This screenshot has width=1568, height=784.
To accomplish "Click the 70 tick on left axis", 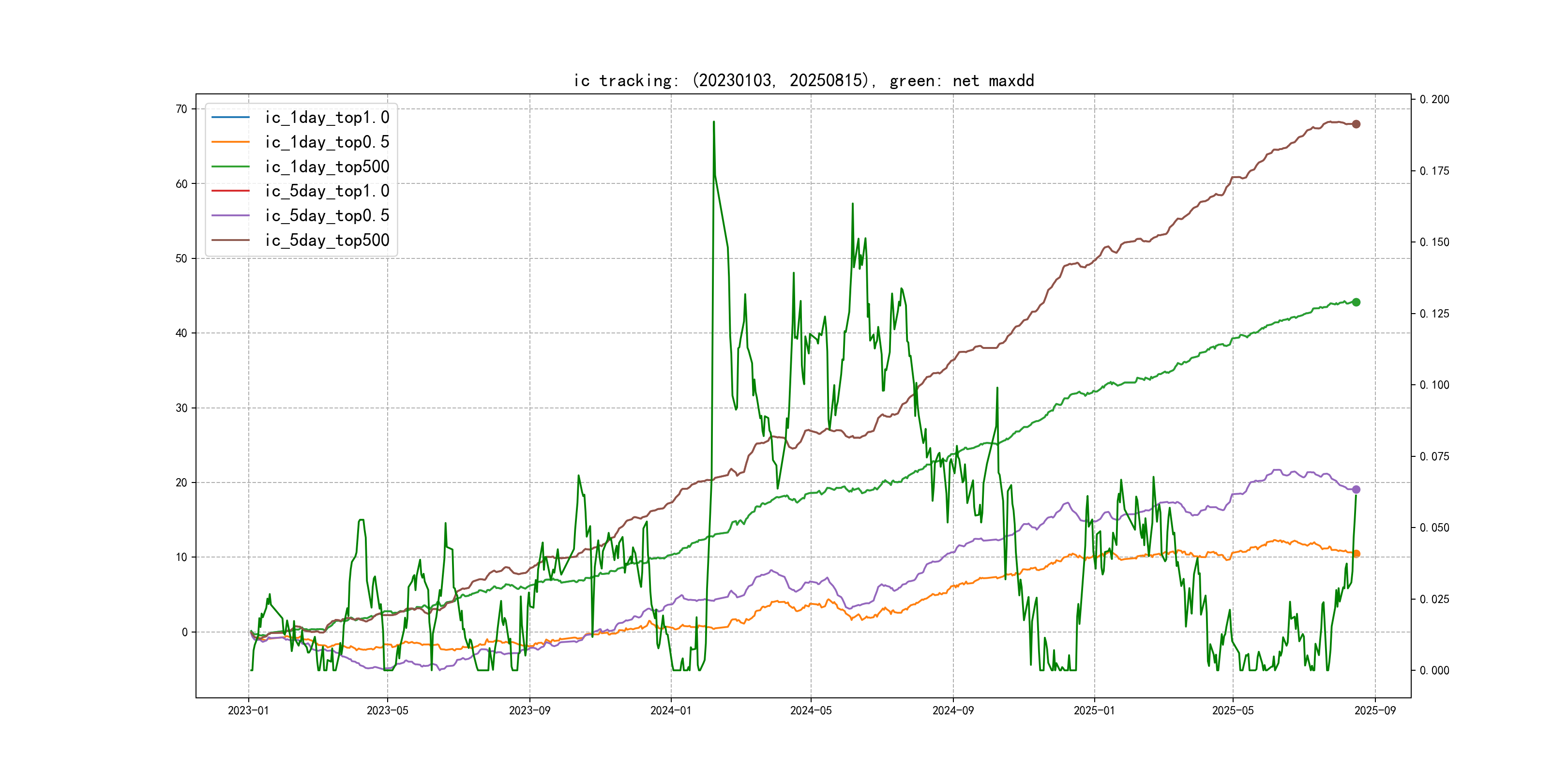I will point(181,109).
